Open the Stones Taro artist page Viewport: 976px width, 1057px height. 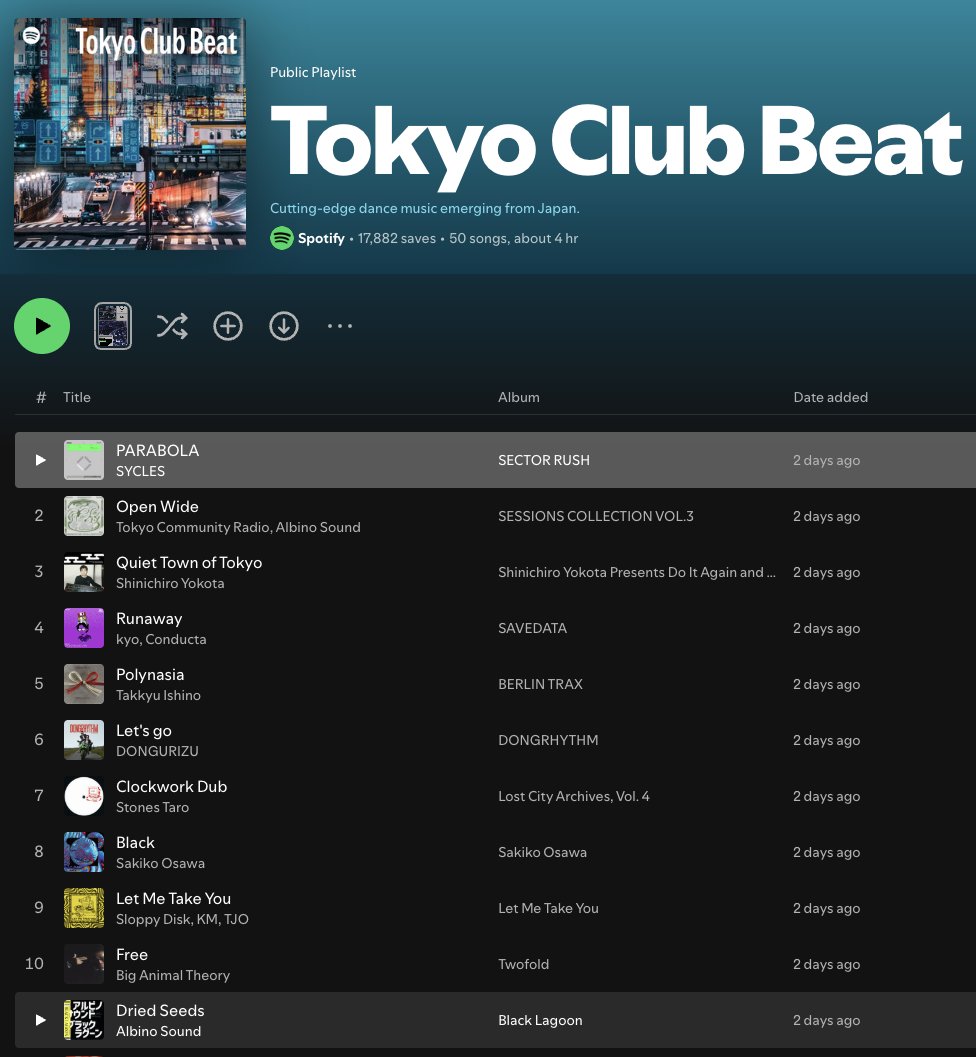click(152, 807)
